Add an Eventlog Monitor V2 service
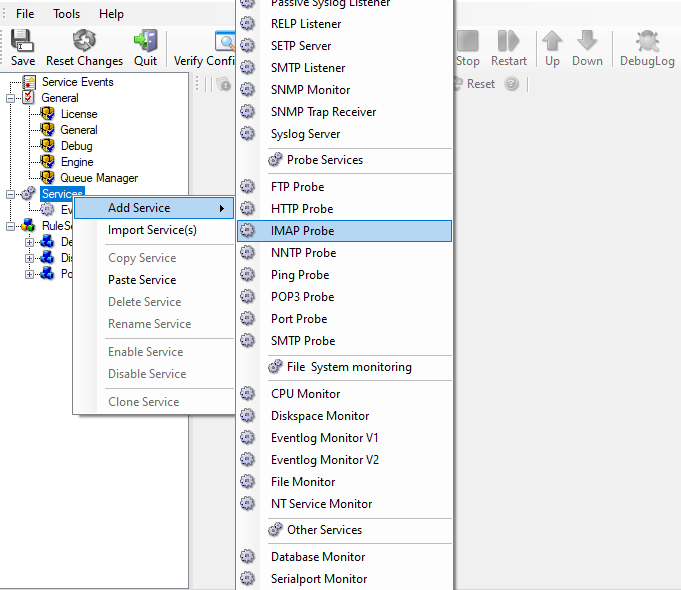This screenshot has width=681, height=590. coord(325,460)
